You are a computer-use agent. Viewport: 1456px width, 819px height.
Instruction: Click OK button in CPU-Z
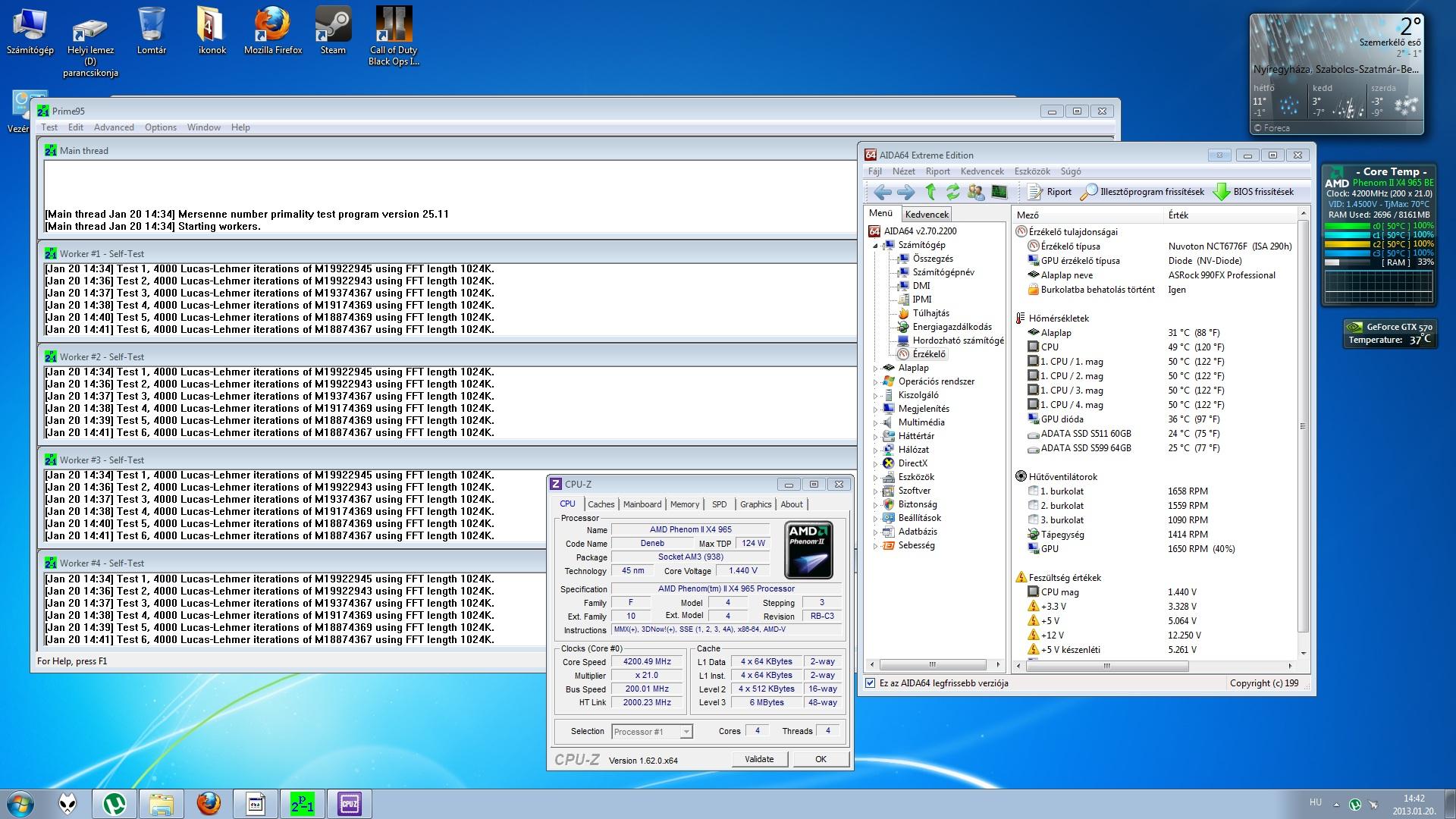click(x=821, y=759)
